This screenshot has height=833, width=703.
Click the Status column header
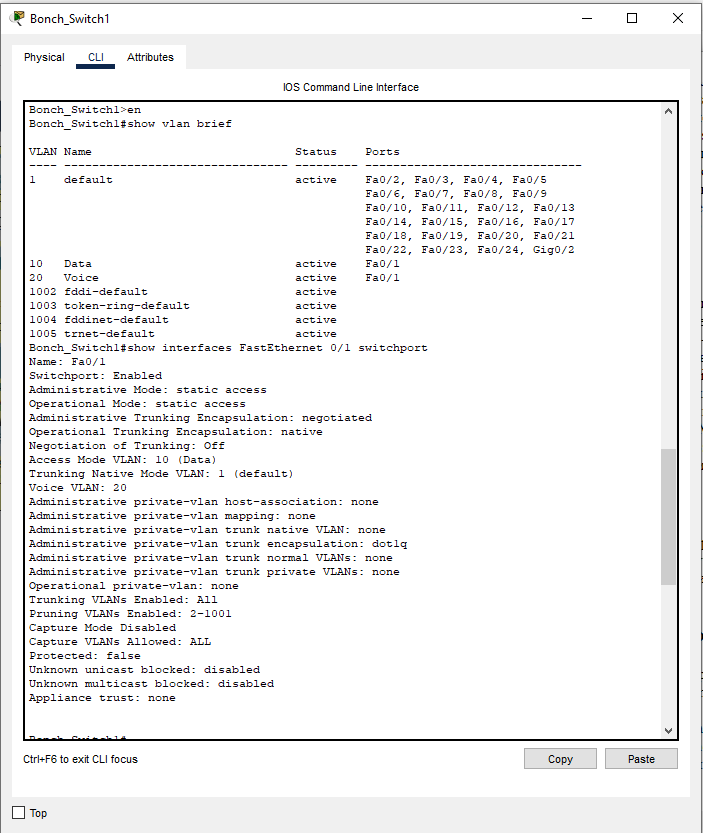click(x=316, y=152)
